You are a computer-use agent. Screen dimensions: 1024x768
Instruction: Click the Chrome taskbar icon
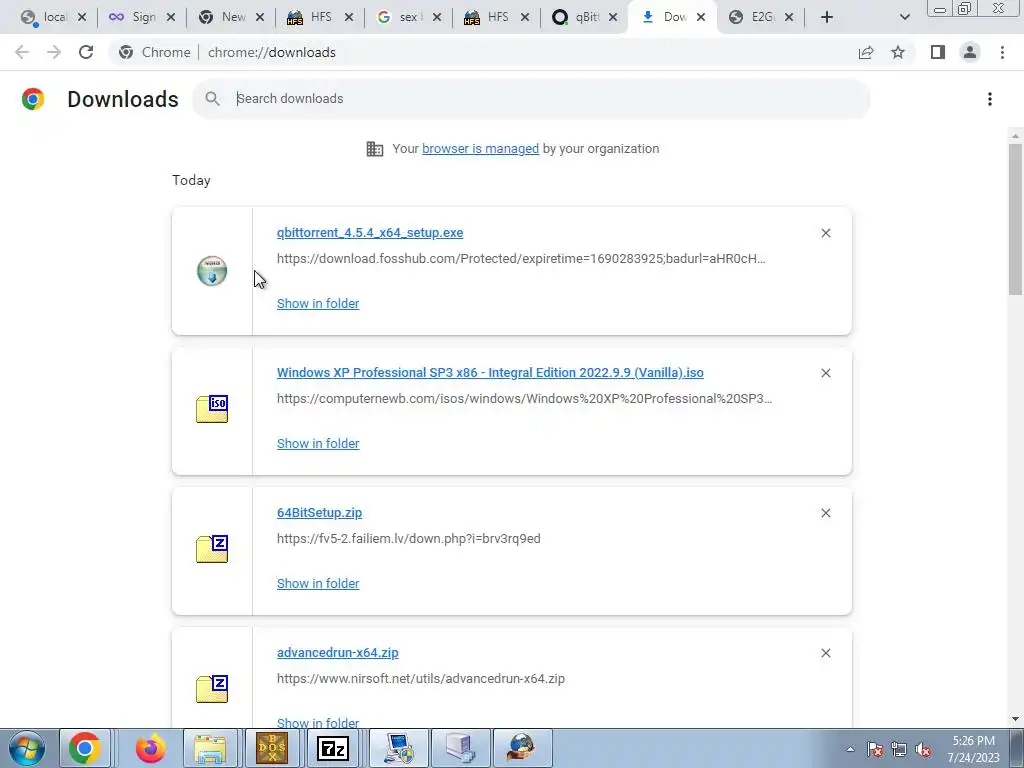(x=84, y=748)
